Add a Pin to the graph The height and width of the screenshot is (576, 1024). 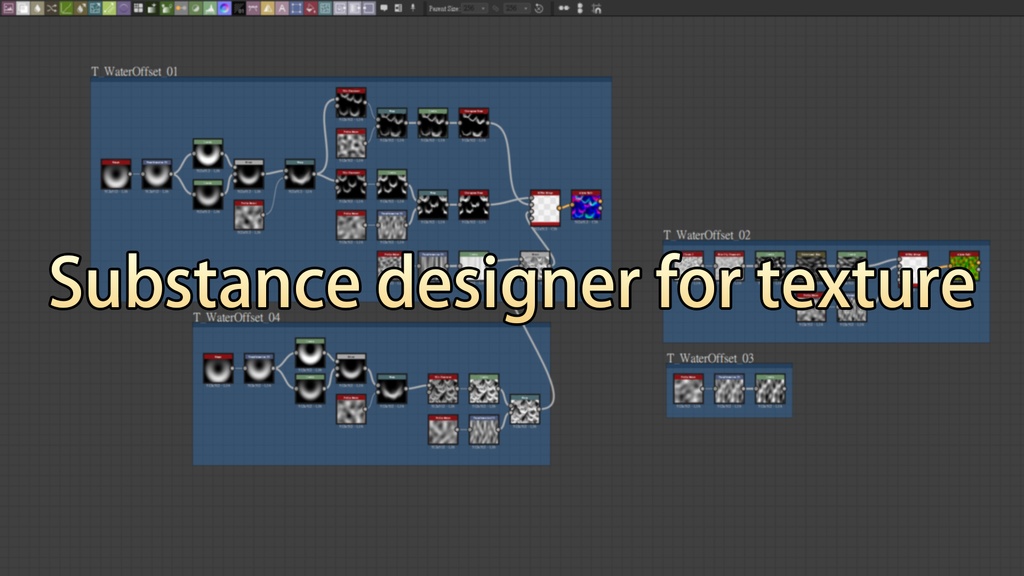coord(413,8)
